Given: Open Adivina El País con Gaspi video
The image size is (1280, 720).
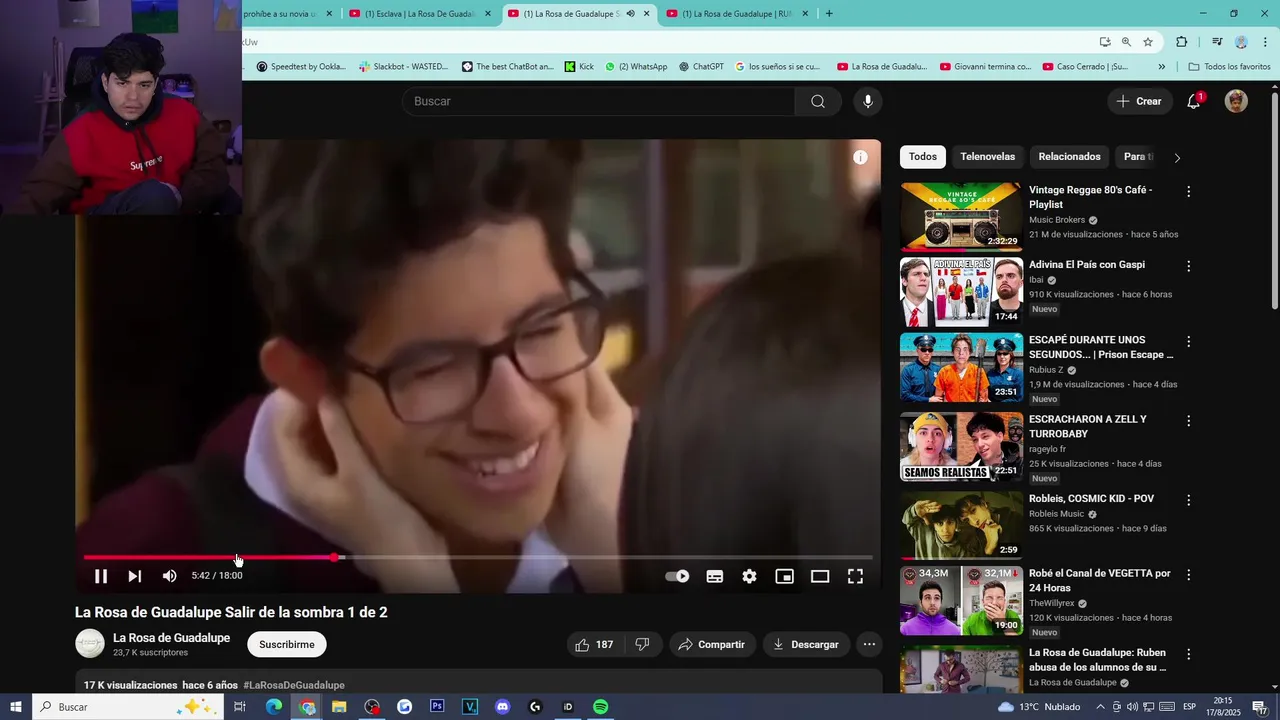Looking at the screenshot, I should tap(1087, 265).
